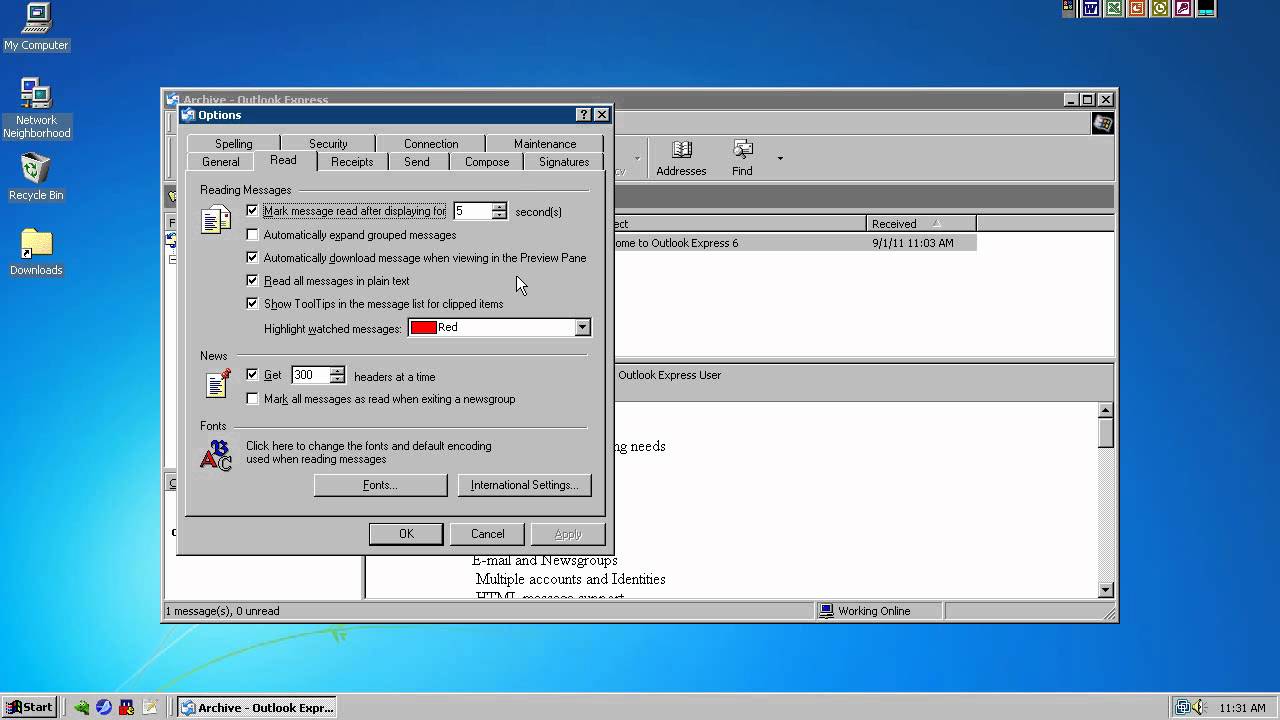The width and height of the screenshot is (1280, 720).
Task: Click the green quick launch icon
Action: tap(82, 707)
